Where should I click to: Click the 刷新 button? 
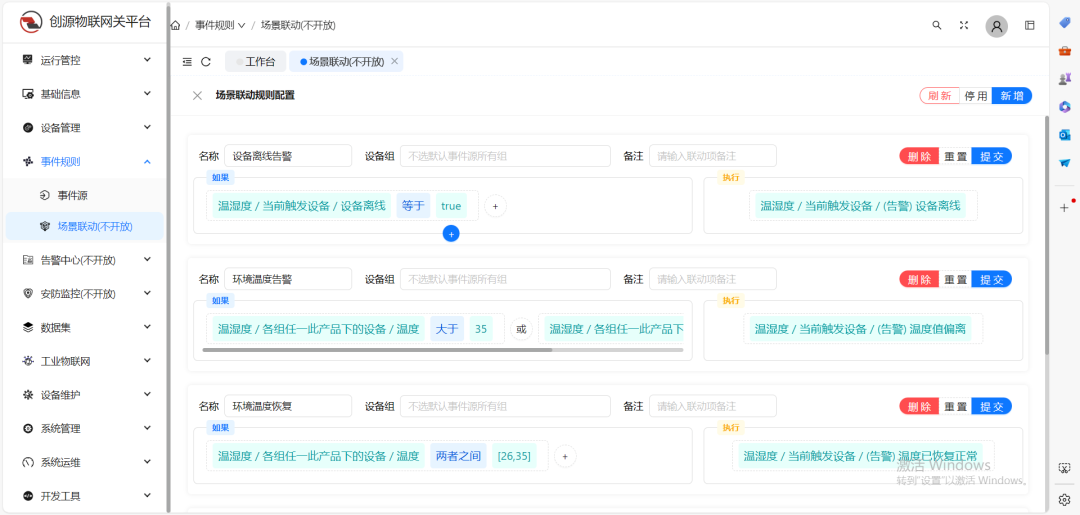coord(939,96)
